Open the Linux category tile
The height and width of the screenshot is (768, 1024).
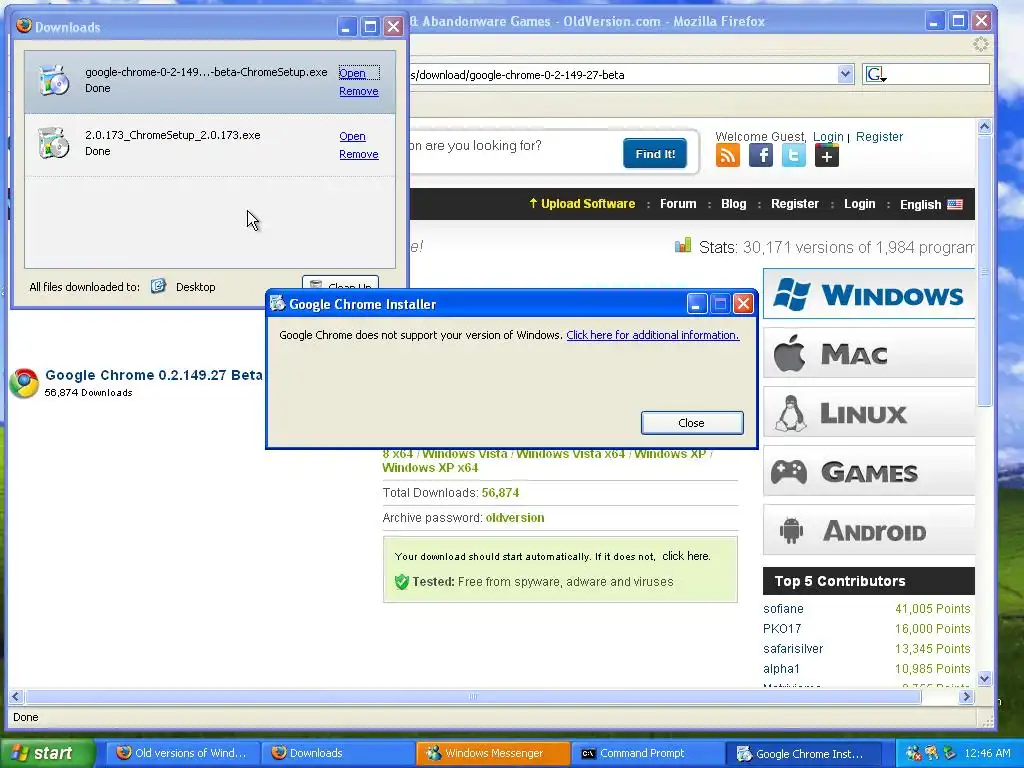[x=869, y=413]
